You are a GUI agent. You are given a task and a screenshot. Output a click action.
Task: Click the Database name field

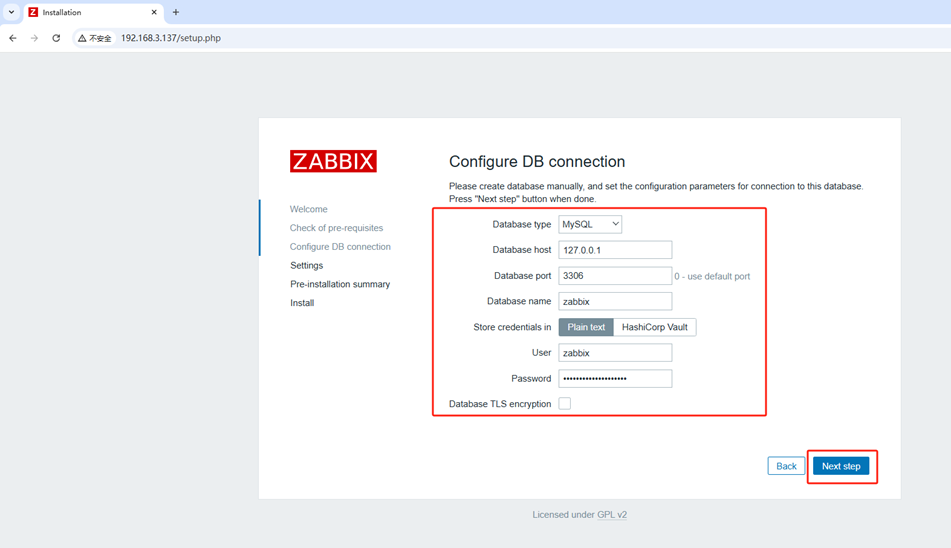(x=615, y=301)
